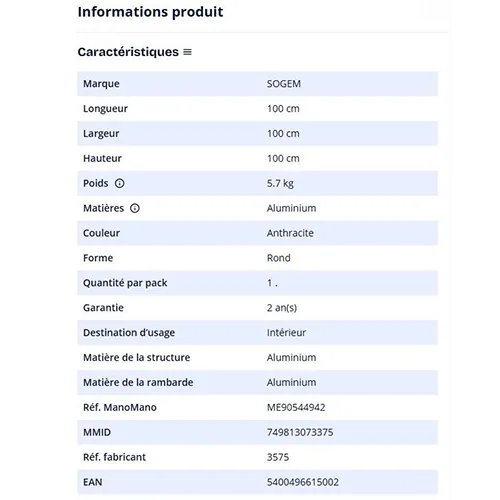Click the MMID value 749813073375
Screen dimensions: 500x500
coord(300,432)
